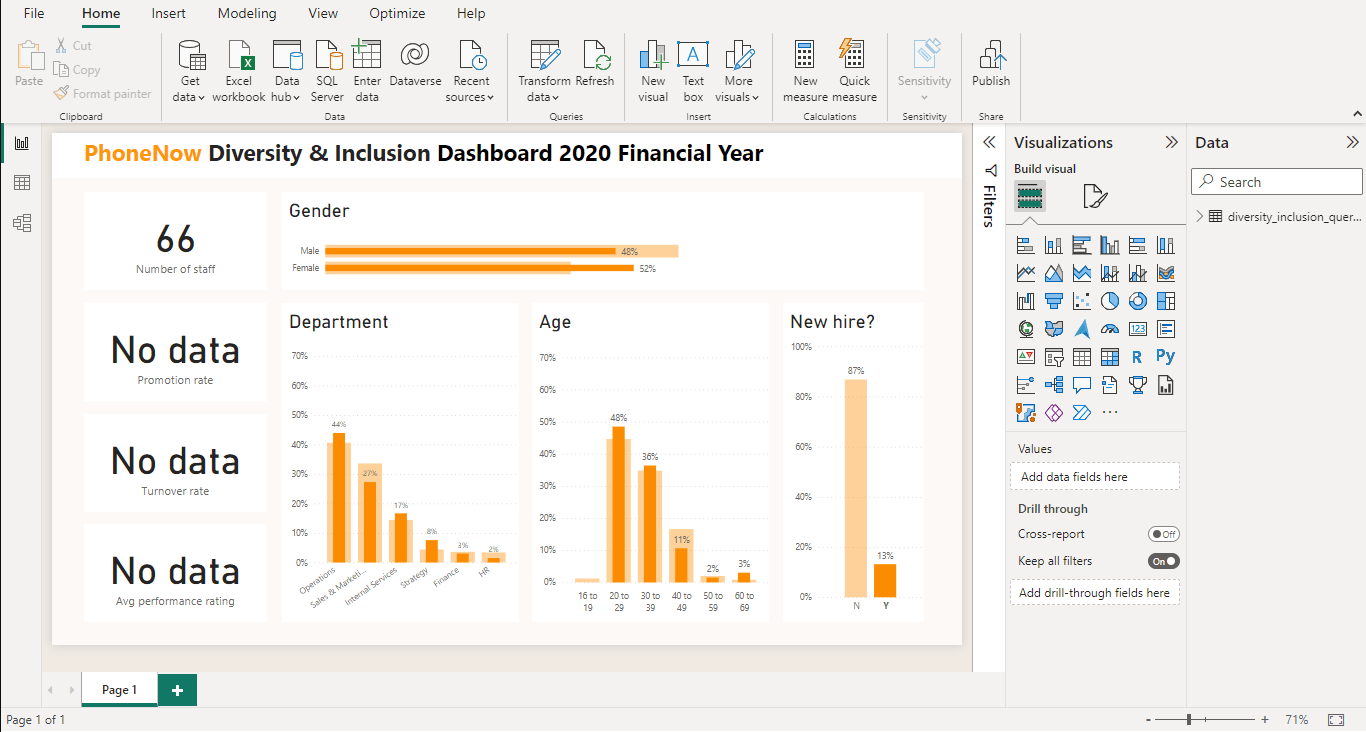Collapse the ribbon with caret
1366x732 pixels.
[1356, 114]
